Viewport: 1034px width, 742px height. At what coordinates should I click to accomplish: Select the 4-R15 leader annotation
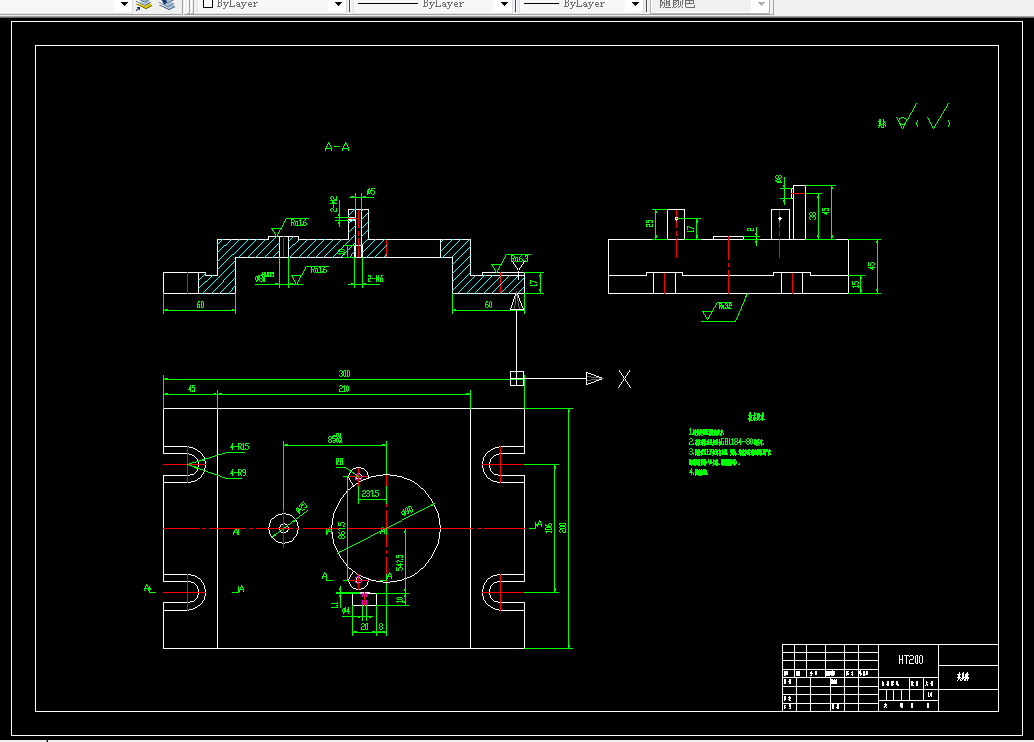(239, 447)
